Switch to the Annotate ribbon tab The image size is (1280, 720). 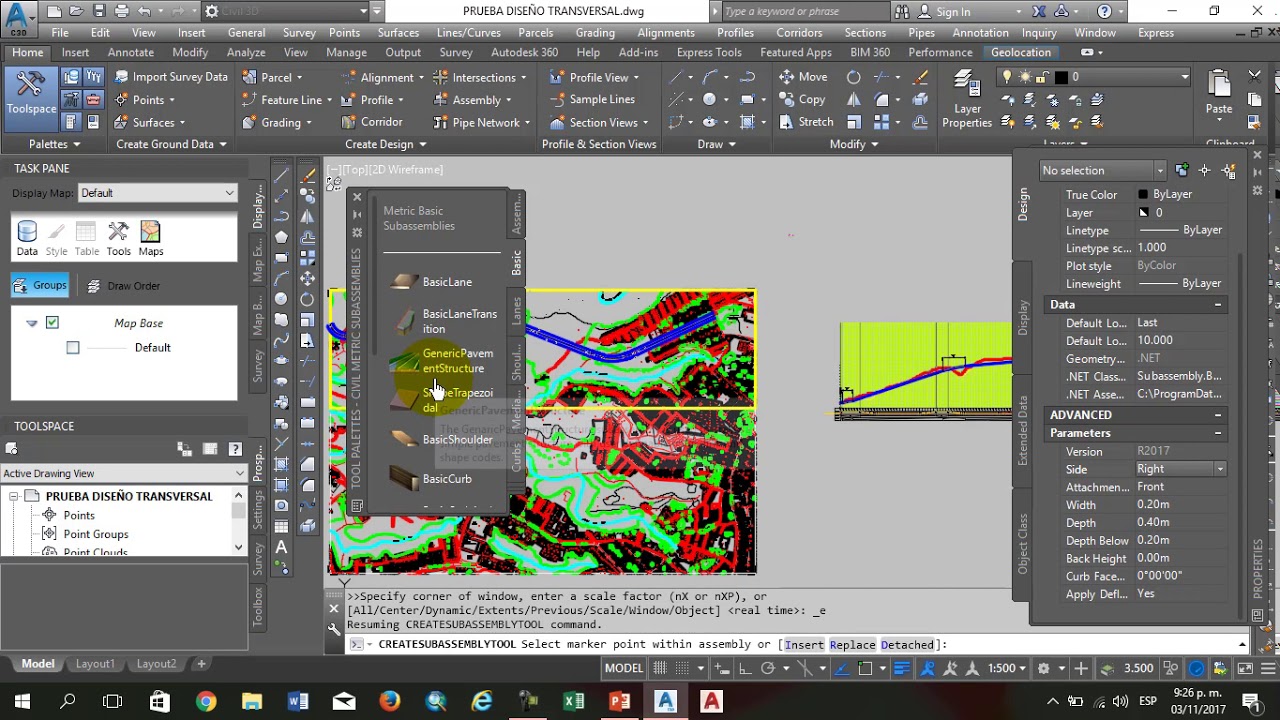131,52
